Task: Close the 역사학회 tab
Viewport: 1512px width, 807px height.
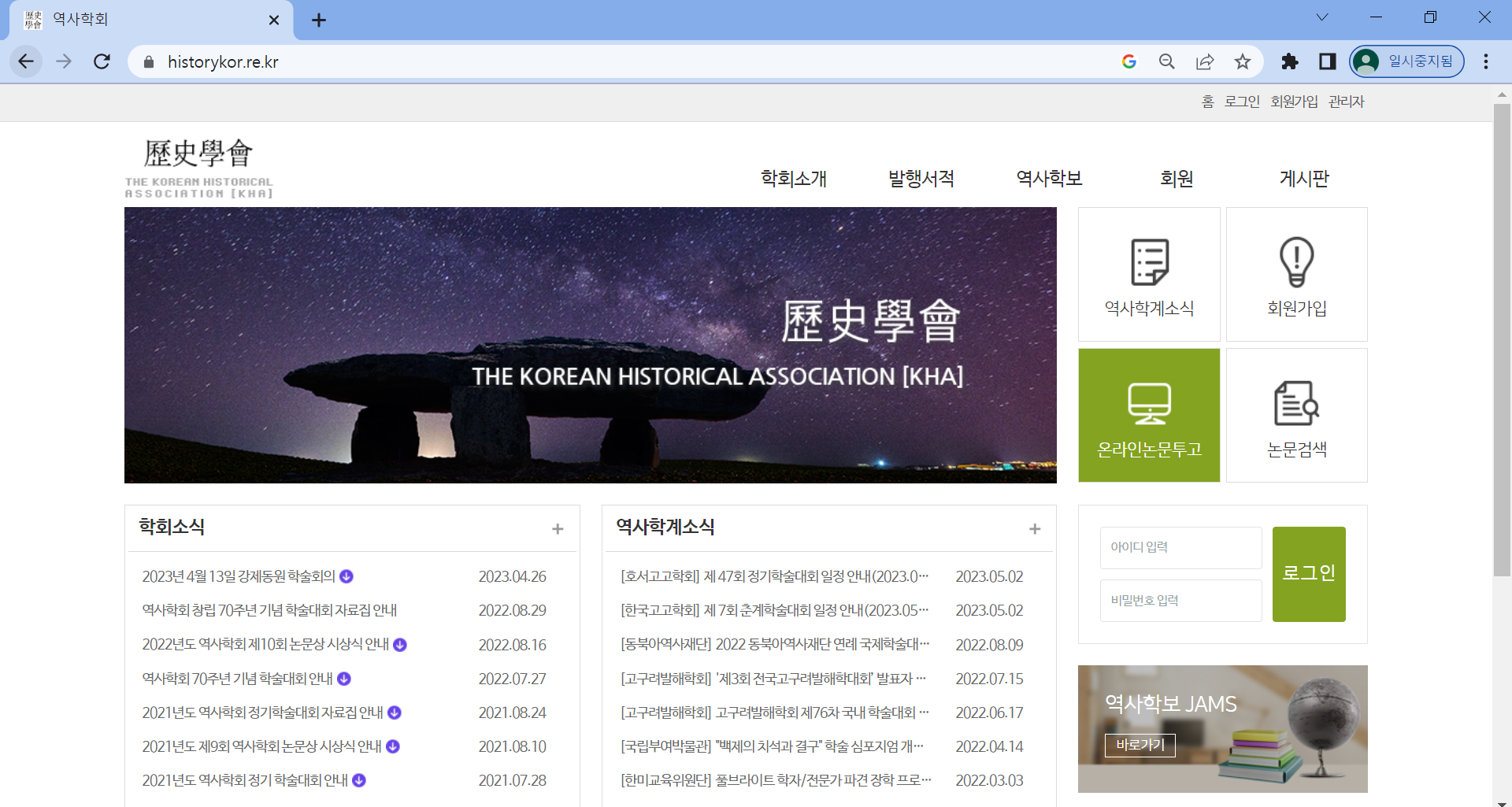Action: click(x=274, y=20)
